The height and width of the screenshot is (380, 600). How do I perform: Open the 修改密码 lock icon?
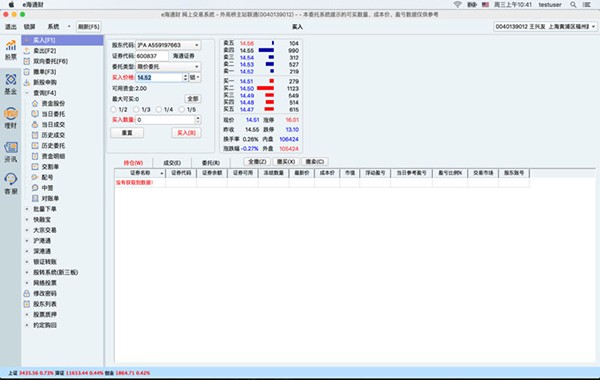[x=27, y=294]
